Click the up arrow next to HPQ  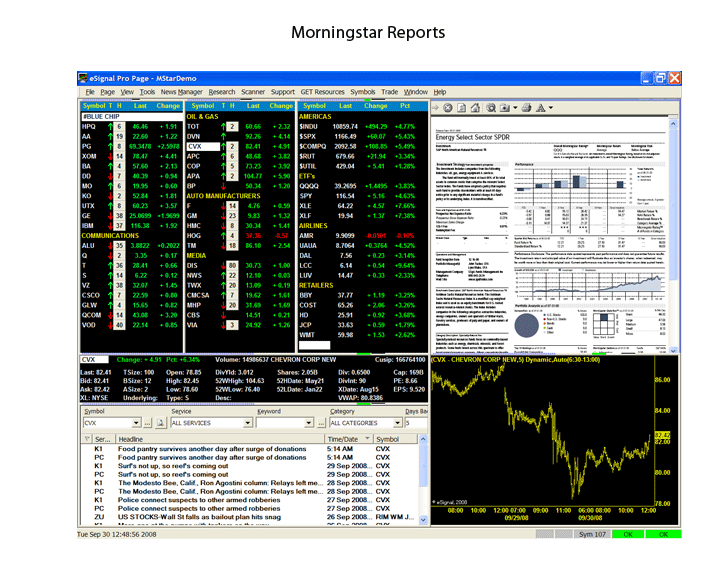click(110, 127)
